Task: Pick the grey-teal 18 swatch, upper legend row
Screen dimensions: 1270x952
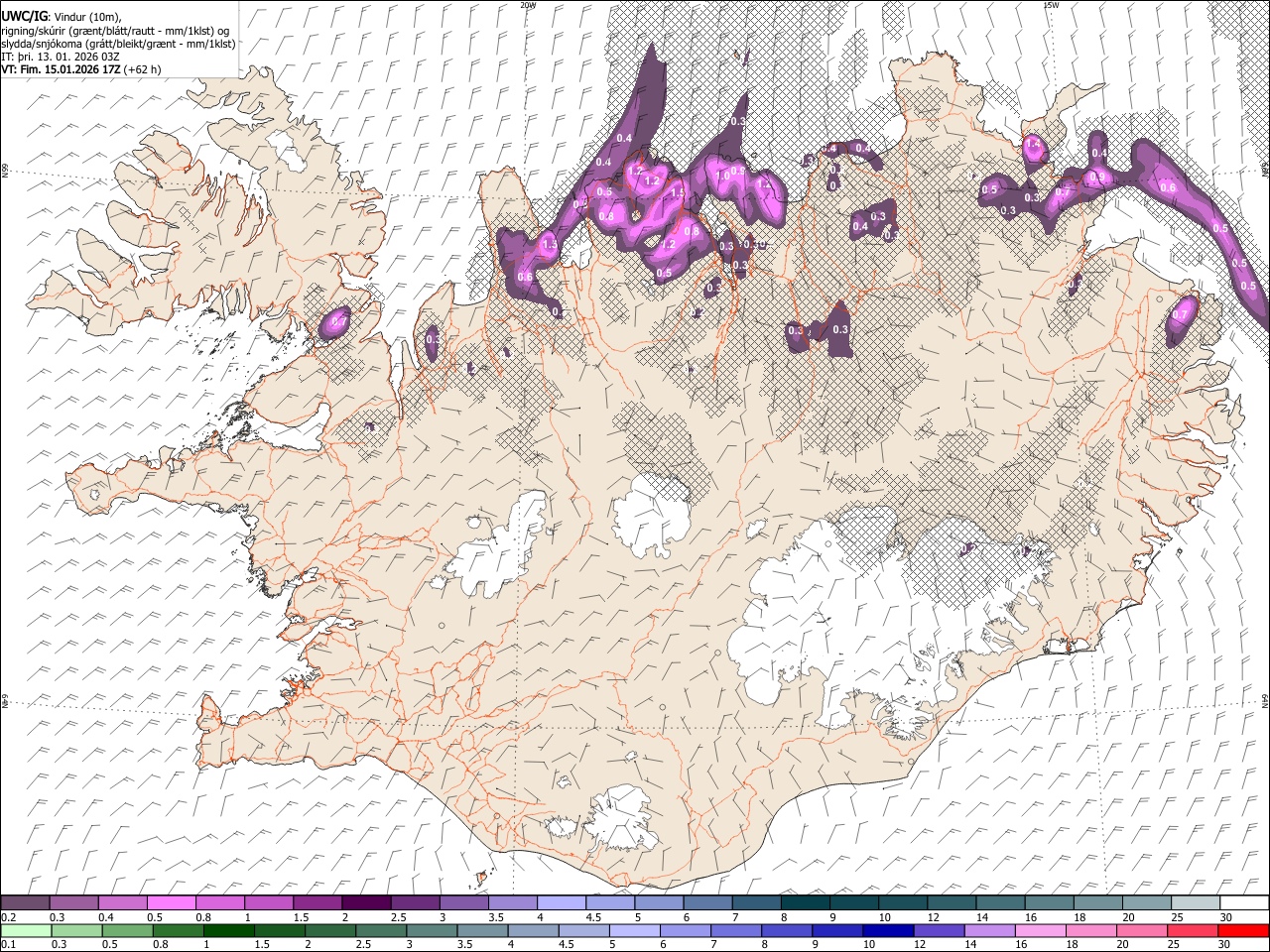Action: (x=1097, y=903)
